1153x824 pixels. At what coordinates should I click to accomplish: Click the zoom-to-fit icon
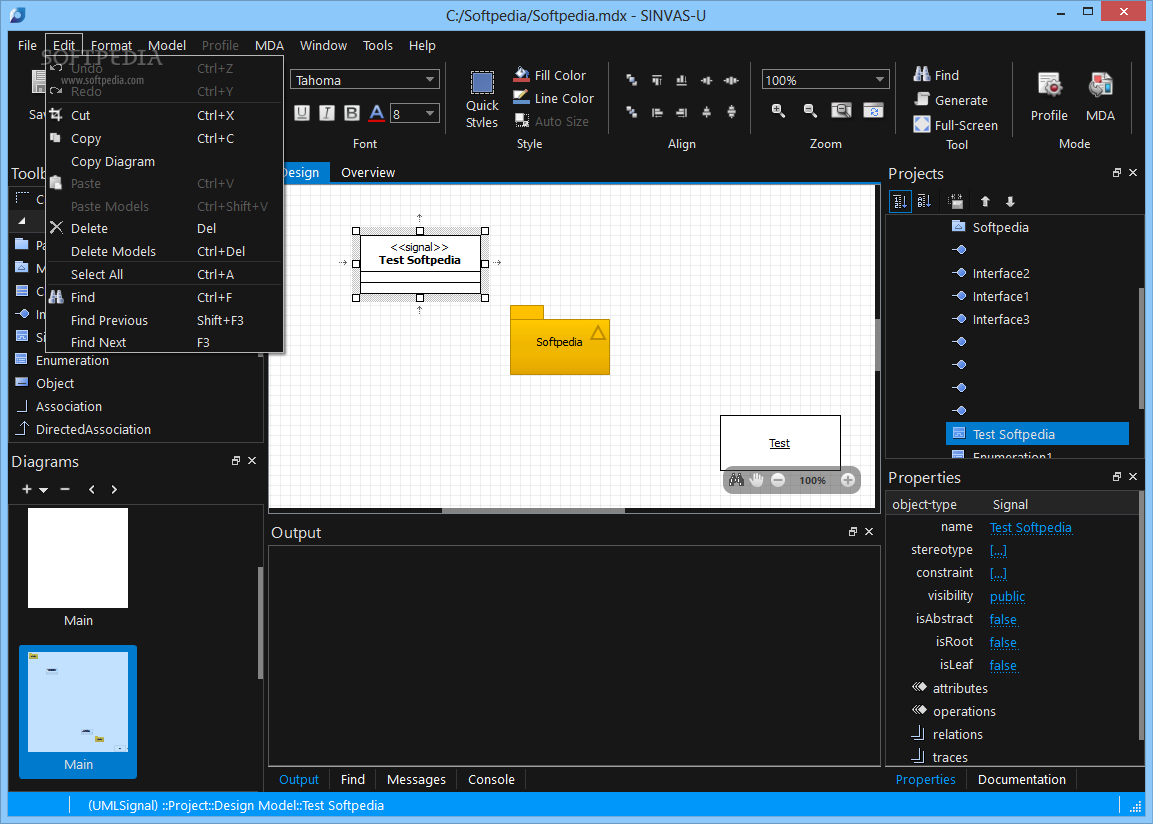pyautogui.click(x=841, y=110)
